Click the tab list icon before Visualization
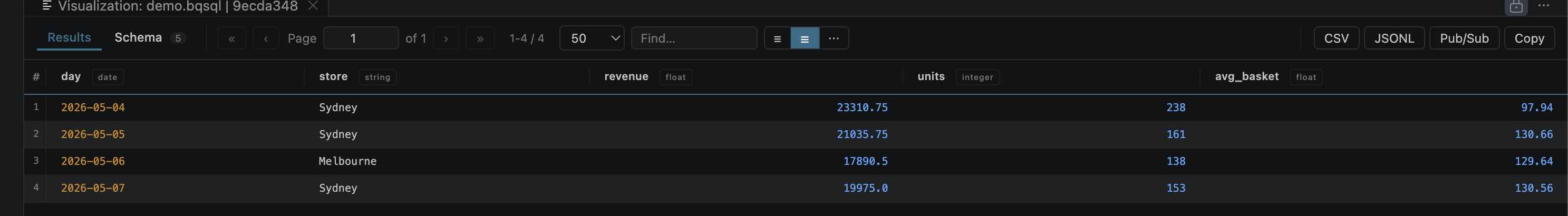Screen dimensions: 1568x216 click(x=47, y=6)
